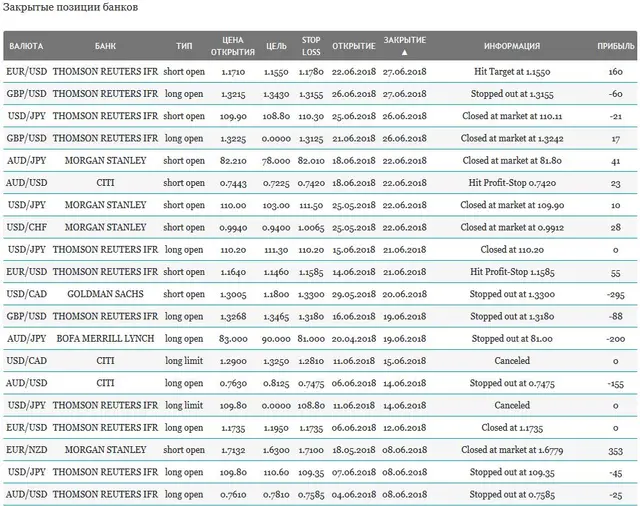The height and width of the screenshot is (506, 640).
Task: Select 'Closed at market at 1.6779' cell
Action: (512, 450)
